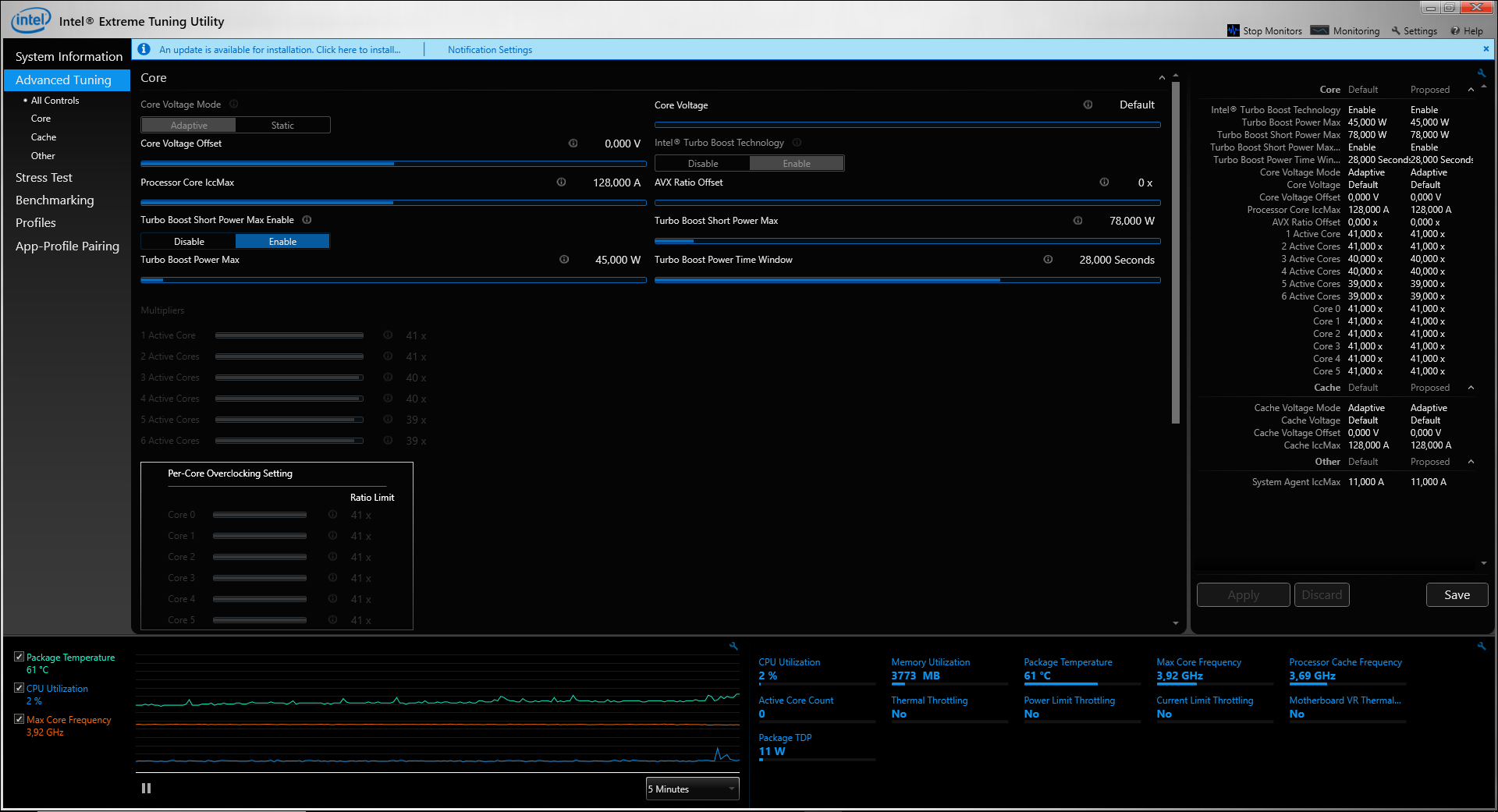Screen dimensions: 1498x812
Task: Select Static core voltage mode
Action: coord(282,125)
